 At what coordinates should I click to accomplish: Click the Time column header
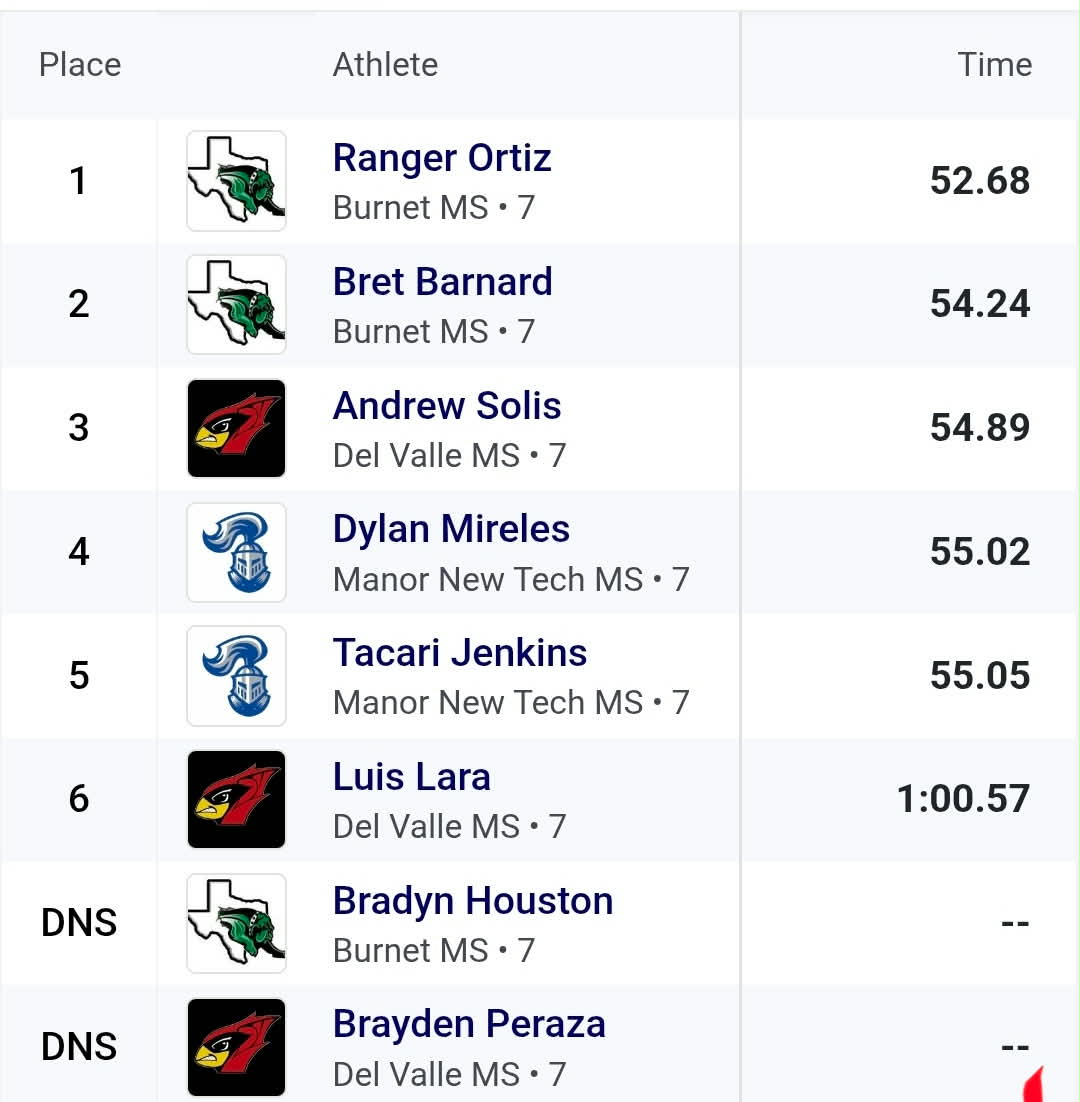click(x=994, y=65)
